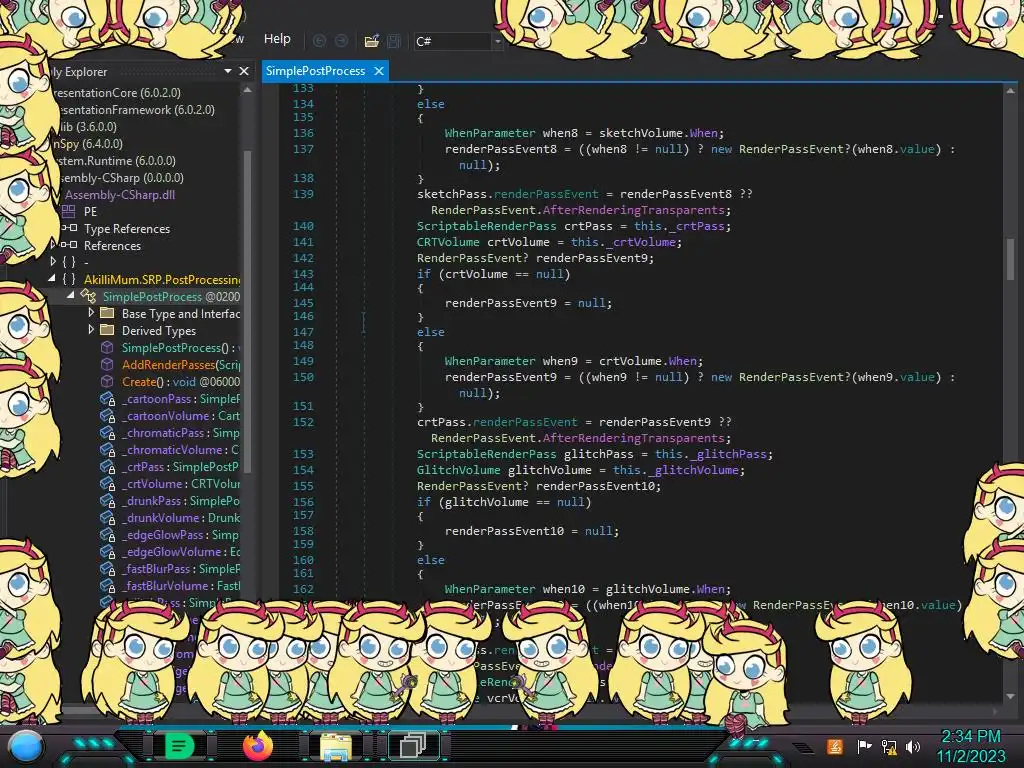This screenshot has height=768, width=1024.
Task: Select the System.Runtime (6.0.0.0) assembly
Action: coord(116,161)
